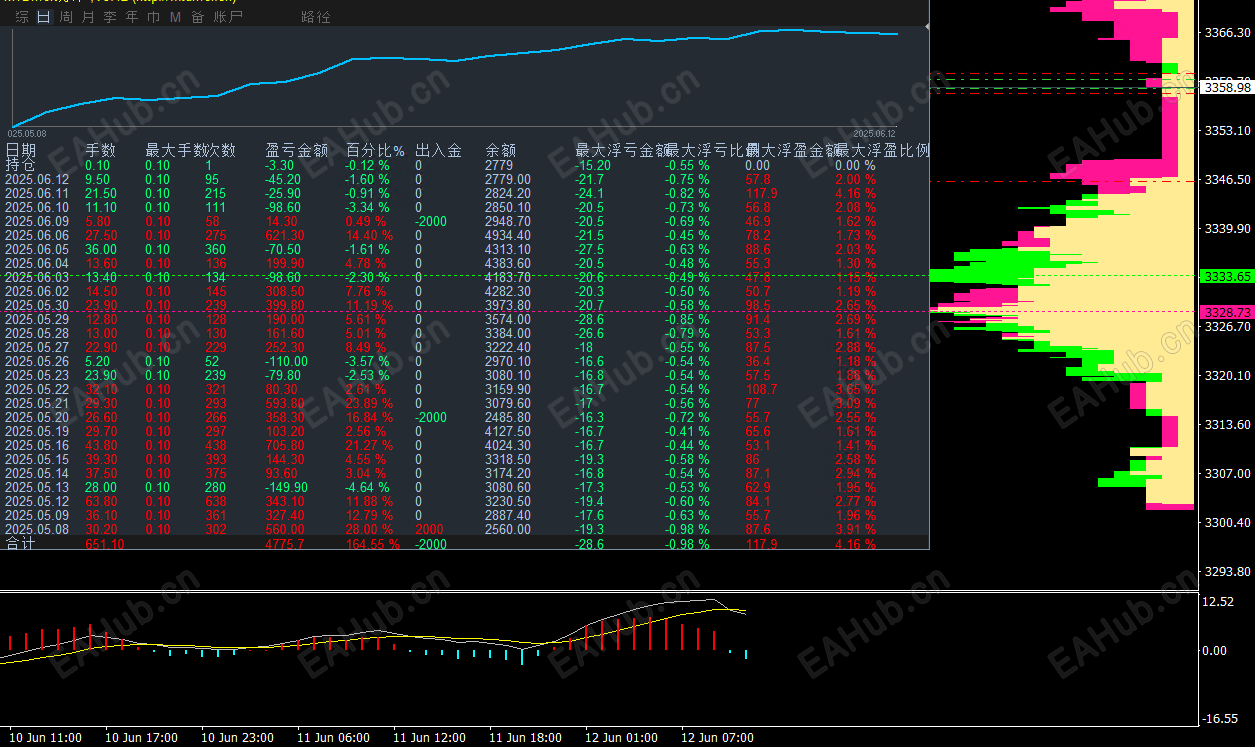Click the M tab
Screen dimensions: 1255x747
click(x=175, y=17)
